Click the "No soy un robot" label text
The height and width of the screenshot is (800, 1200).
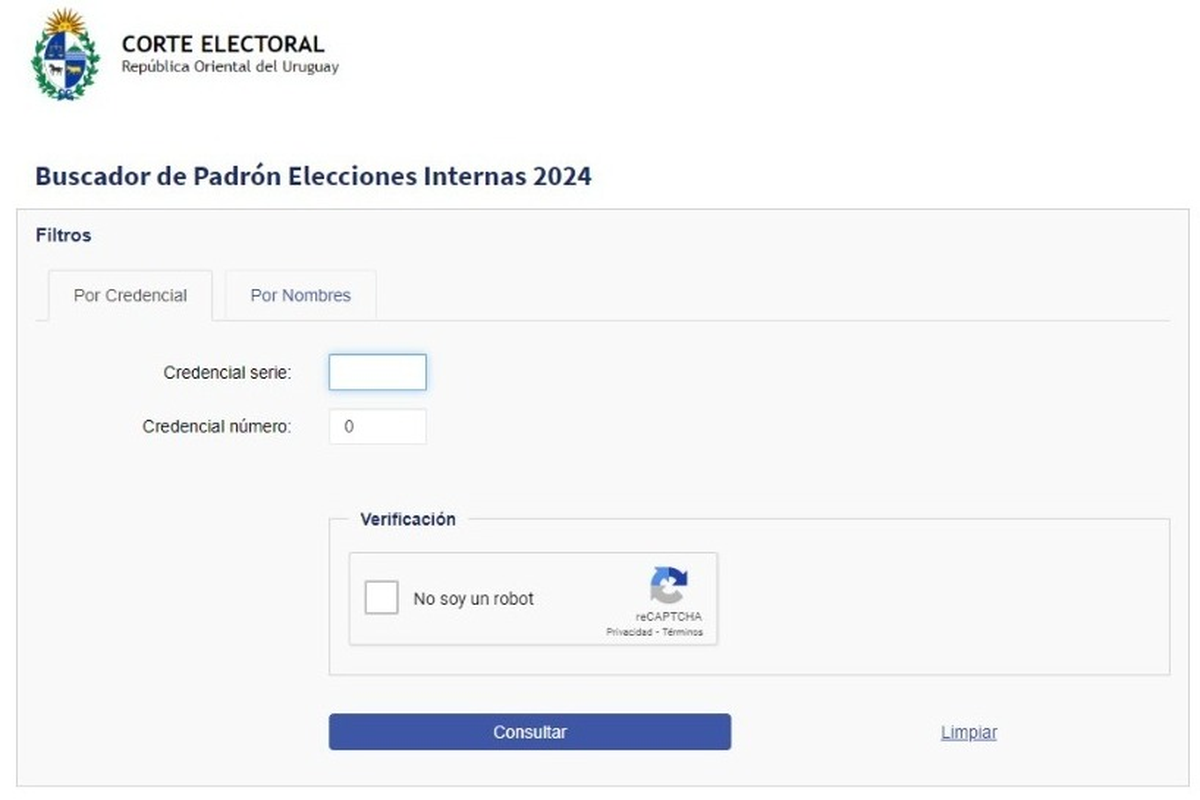coord(473,599)
